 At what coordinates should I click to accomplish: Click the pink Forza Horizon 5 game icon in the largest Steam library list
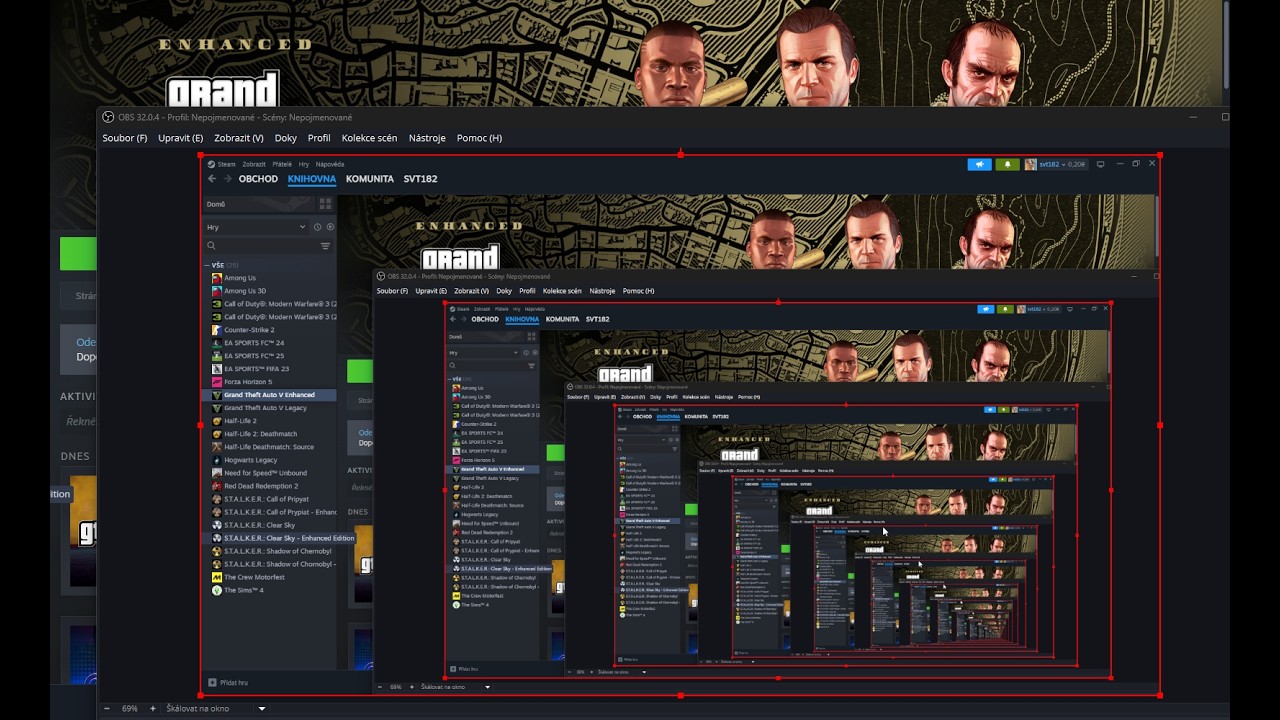point(217,382)
